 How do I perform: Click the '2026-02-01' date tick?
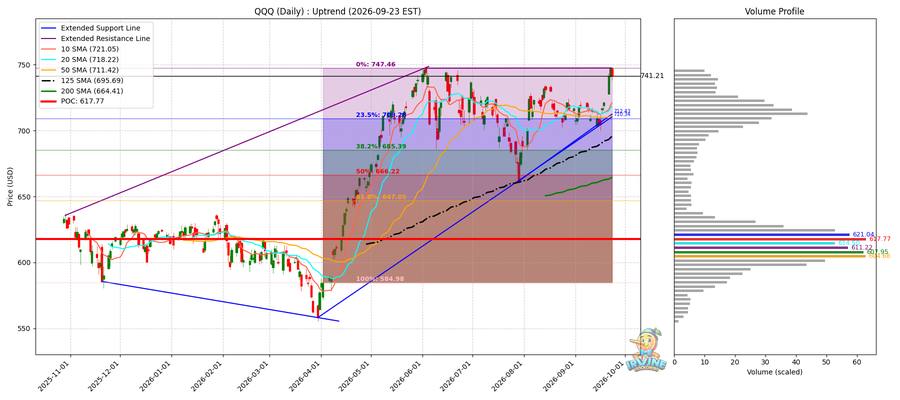pos(209,374)
